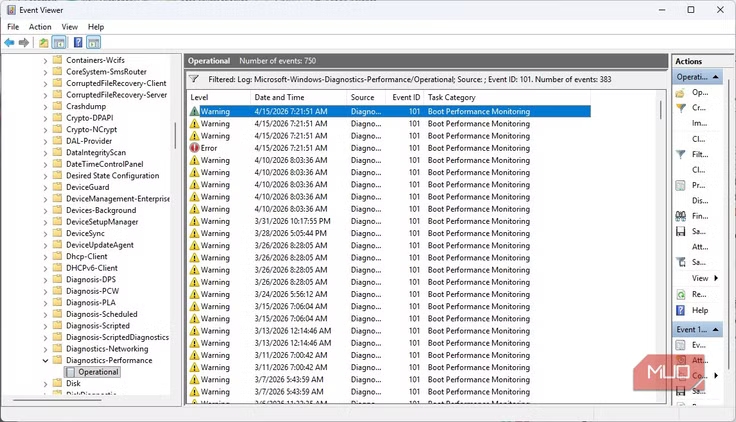Viewport: 736px width, 422px height.
Task: Click the Back arrow in the toolbar
Action: point(10,43)
